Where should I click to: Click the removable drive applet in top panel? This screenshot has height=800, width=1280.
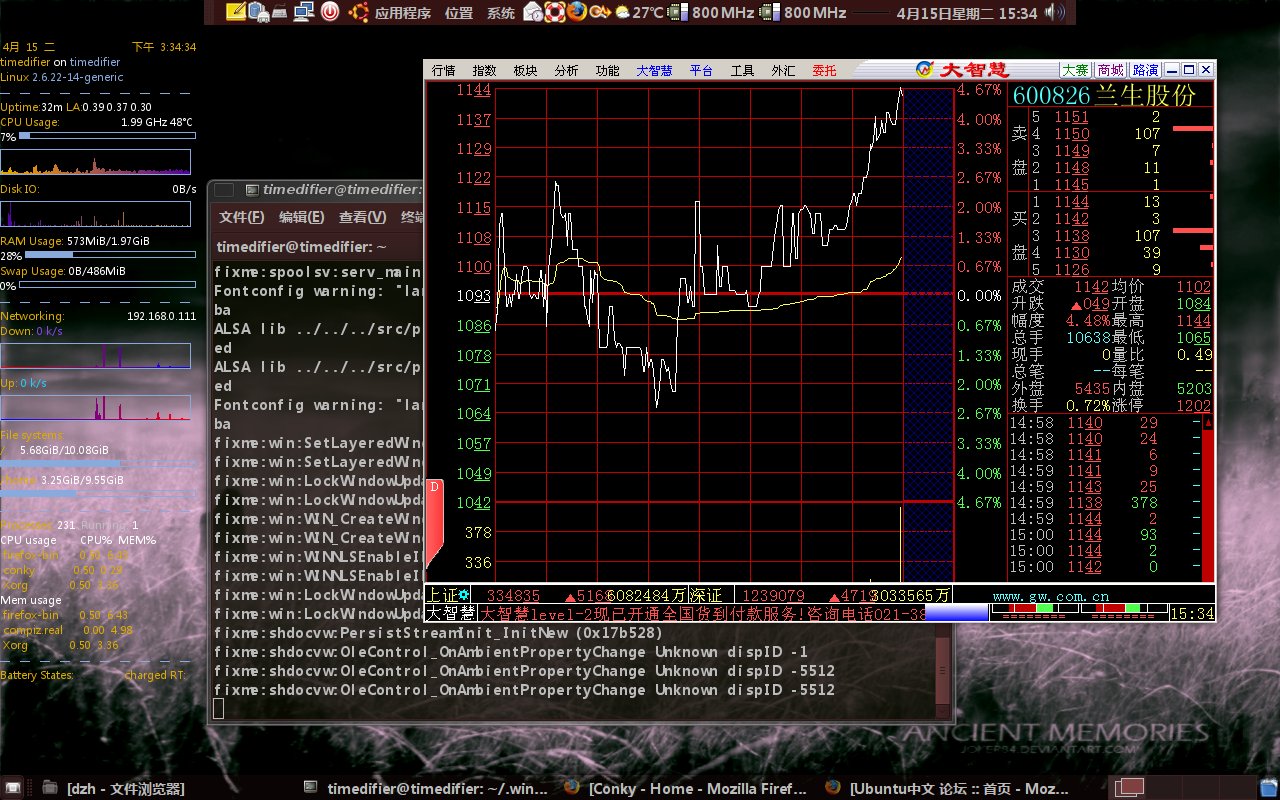(258, 12)
